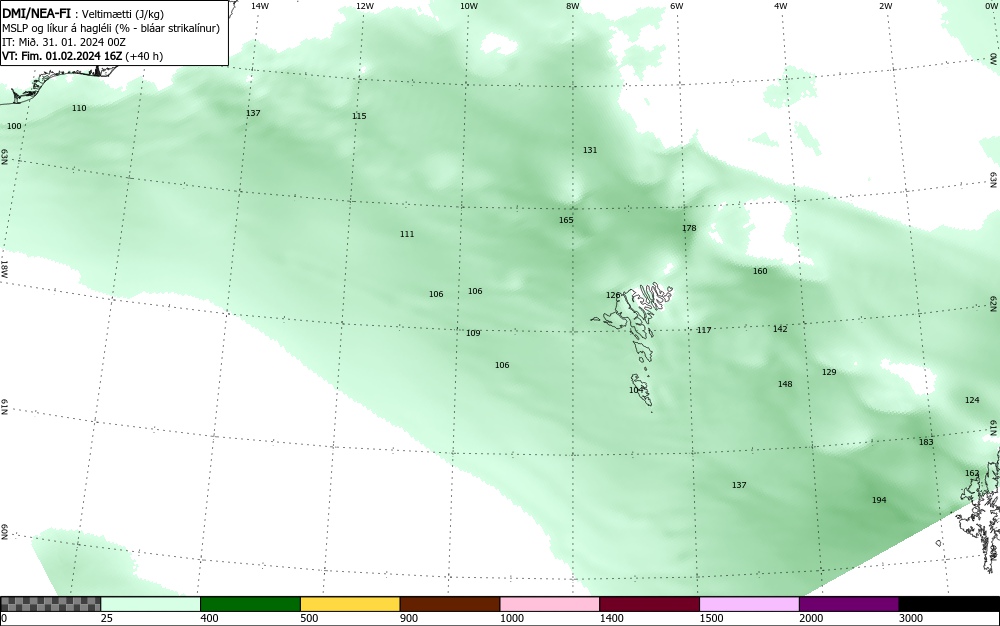Image resolution: width=1000 pixels, height=626 pixels.
Task: Click the CAPE value 109
Action: point(473,333)
